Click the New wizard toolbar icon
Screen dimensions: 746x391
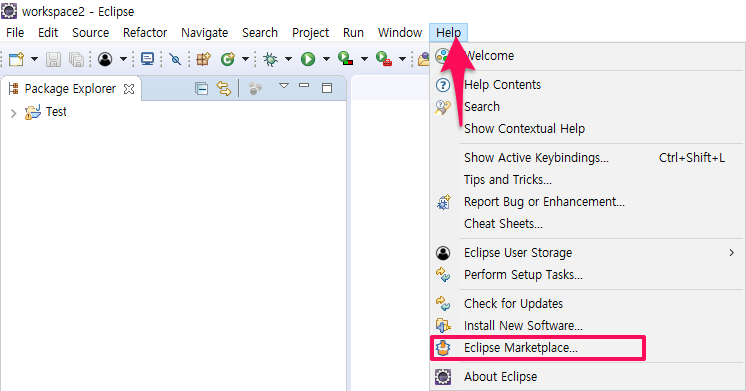point(17,59)
